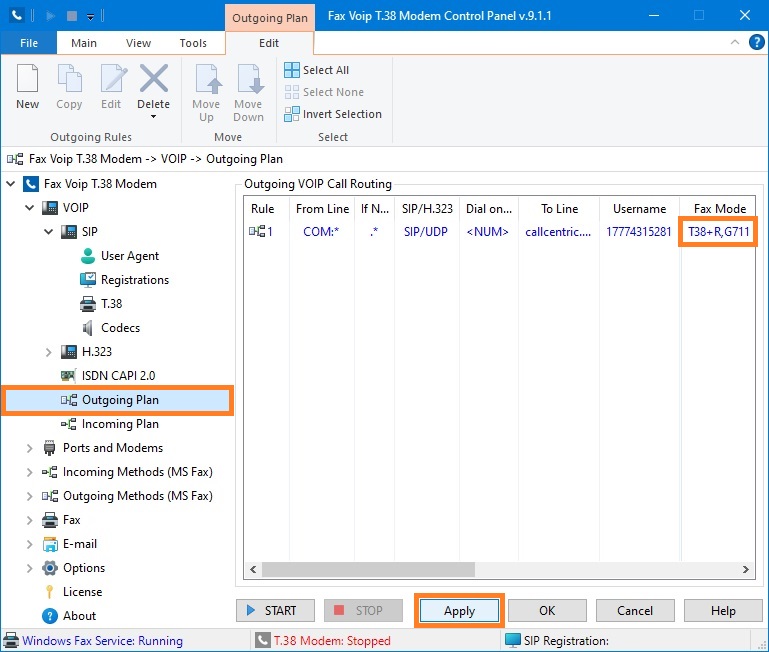Click the Edit rule icon
The width and height of the screenshot is (769, 652).
point(112,78)
